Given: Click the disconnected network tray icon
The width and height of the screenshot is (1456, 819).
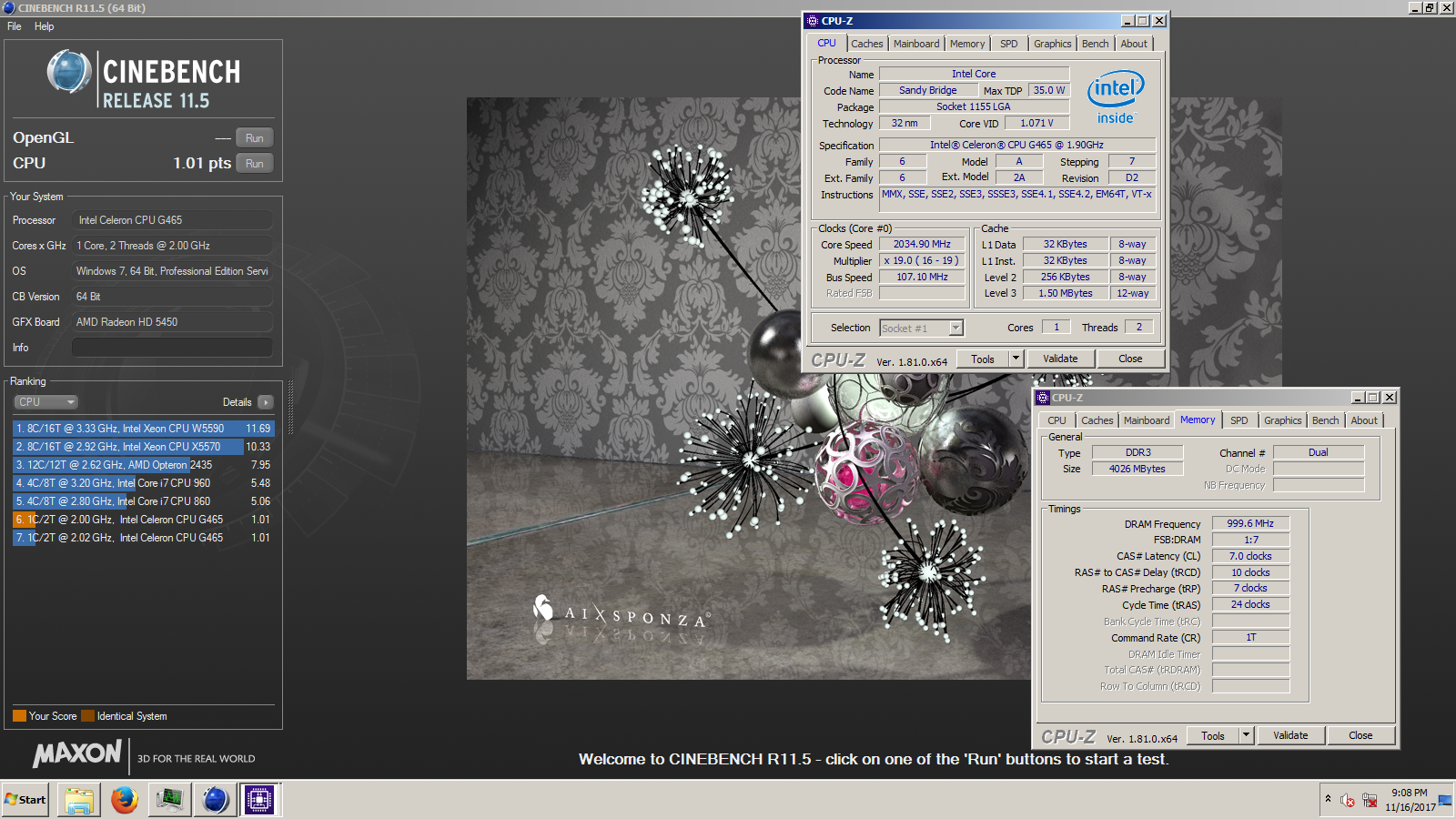Looking at the screenshot, I should 1370,800.
